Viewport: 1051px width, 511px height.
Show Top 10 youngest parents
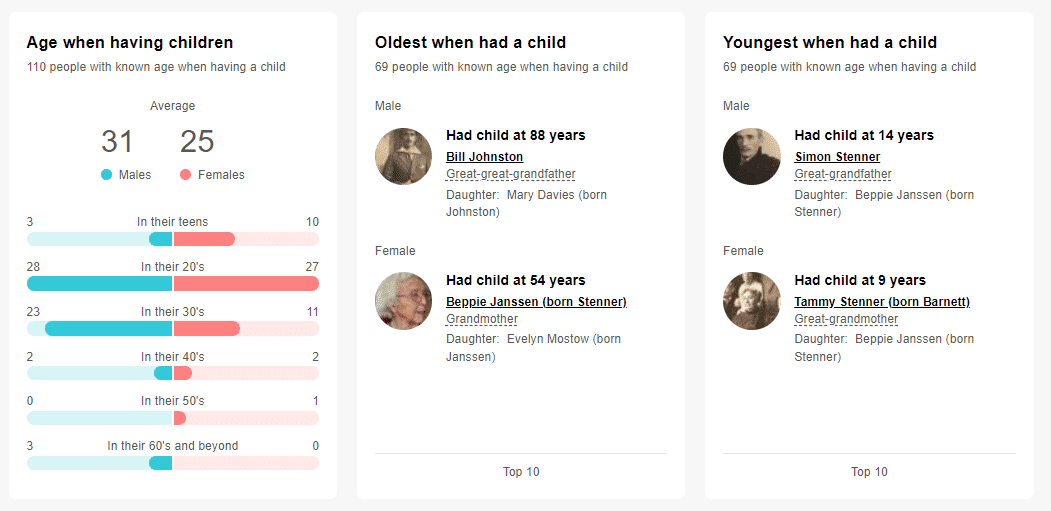tap(868, 472)
